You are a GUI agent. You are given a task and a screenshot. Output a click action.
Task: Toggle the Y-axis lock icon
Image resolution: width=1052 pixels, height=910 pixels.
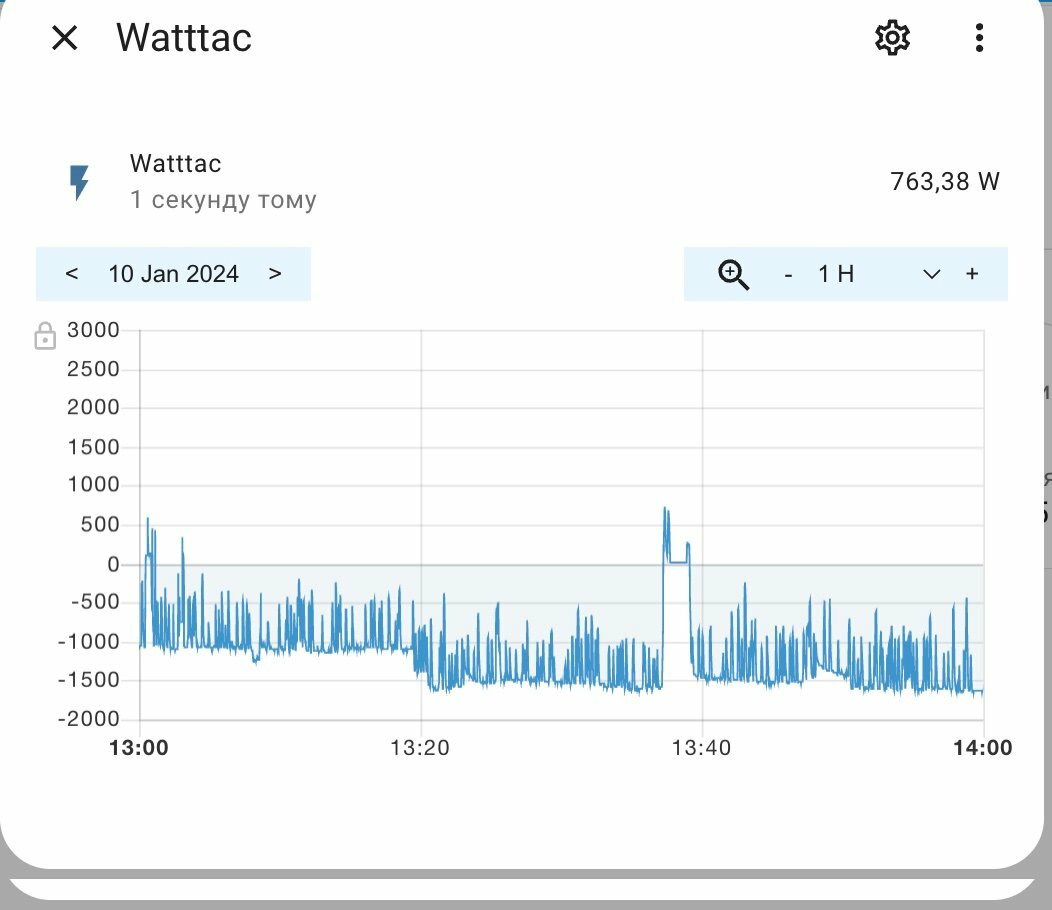pos(45,336)
